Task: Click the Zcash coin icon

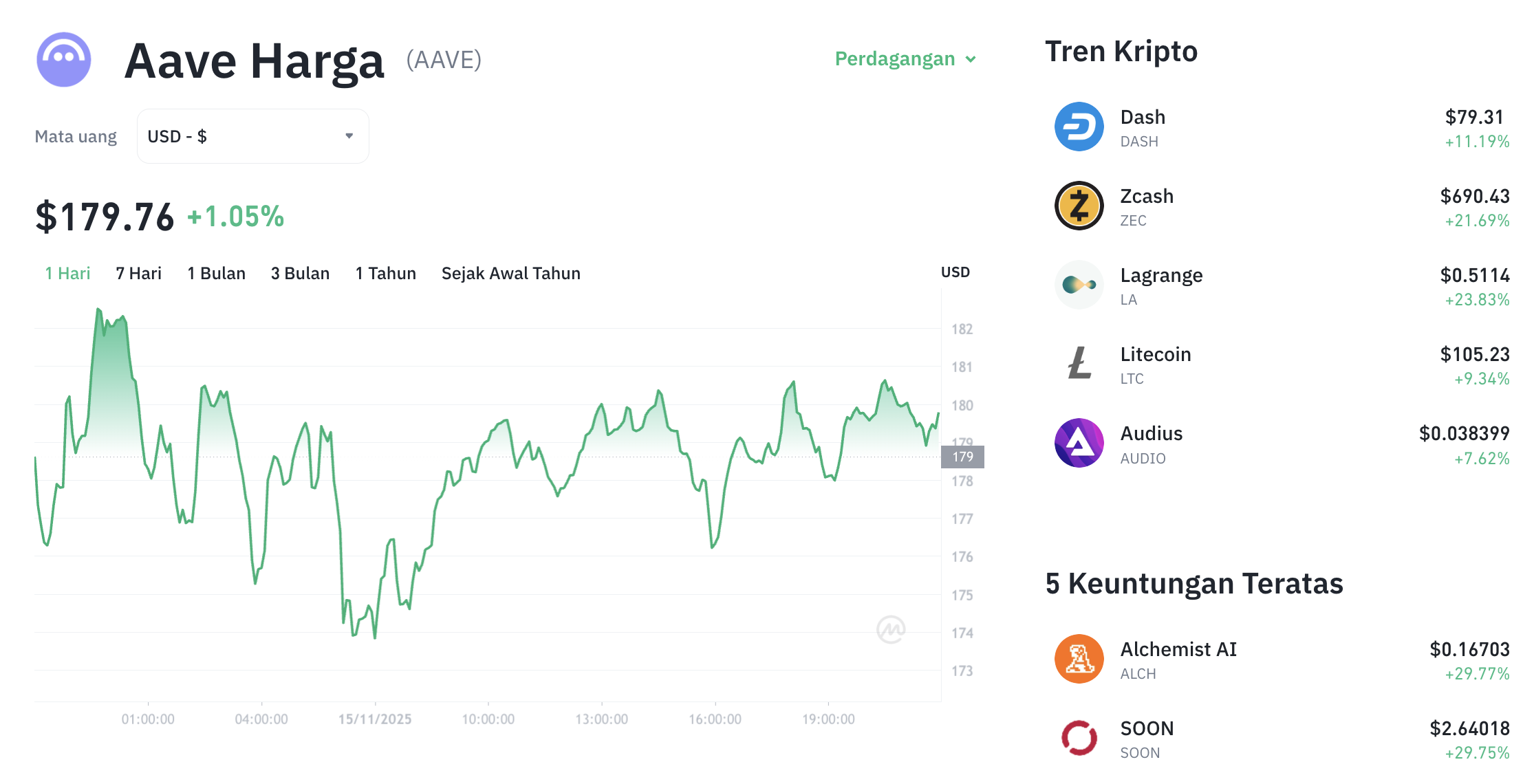Action: (1079, 206)
